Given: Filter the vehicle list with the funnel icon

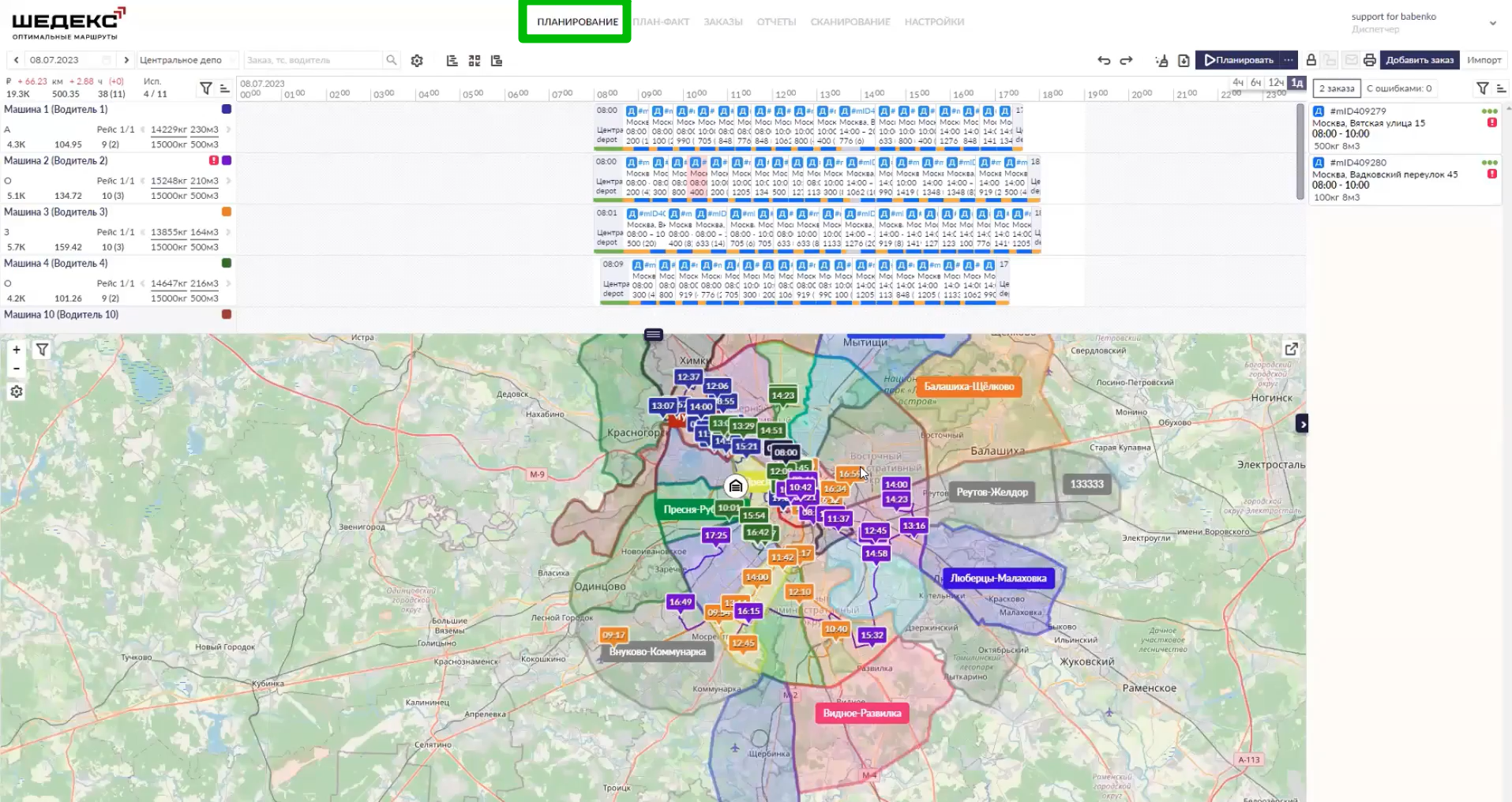Looking at the screenshot, I should [x=205, y=88].
